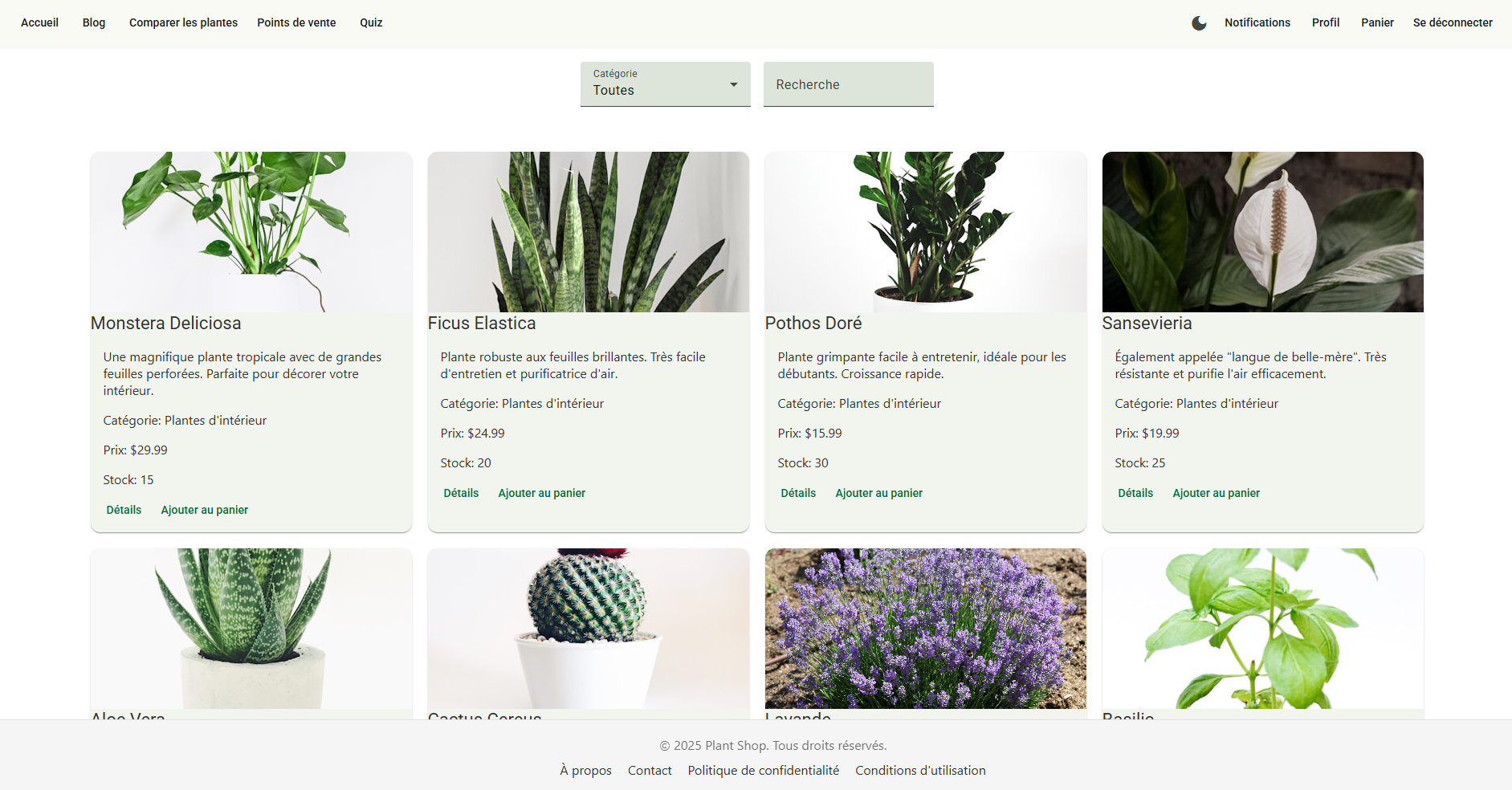View your Profil
The image size is (1512, 790).
click(1325, 22)
